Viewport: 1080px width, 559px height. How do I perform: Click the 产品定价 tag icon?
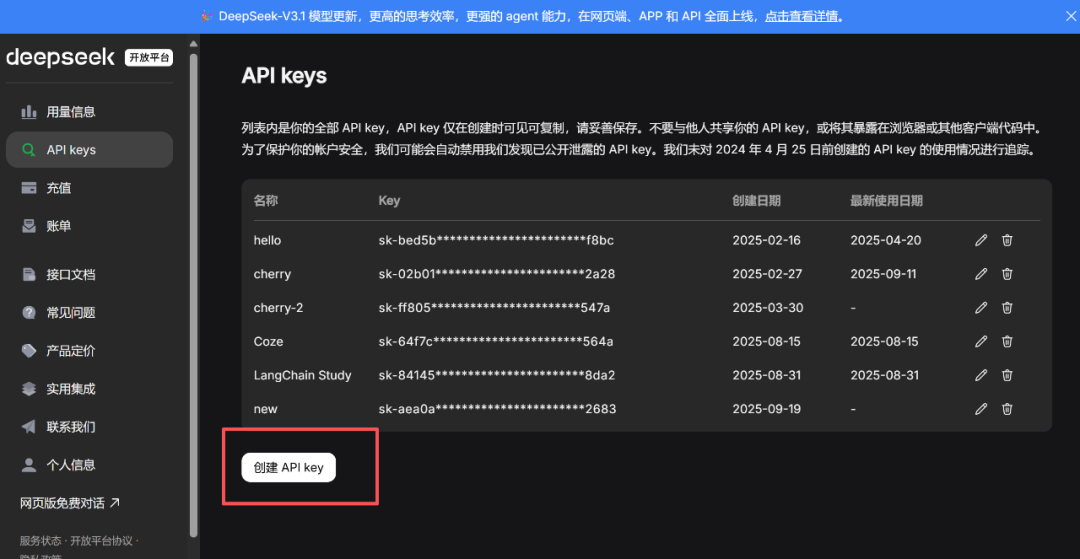tap(29, 350)
